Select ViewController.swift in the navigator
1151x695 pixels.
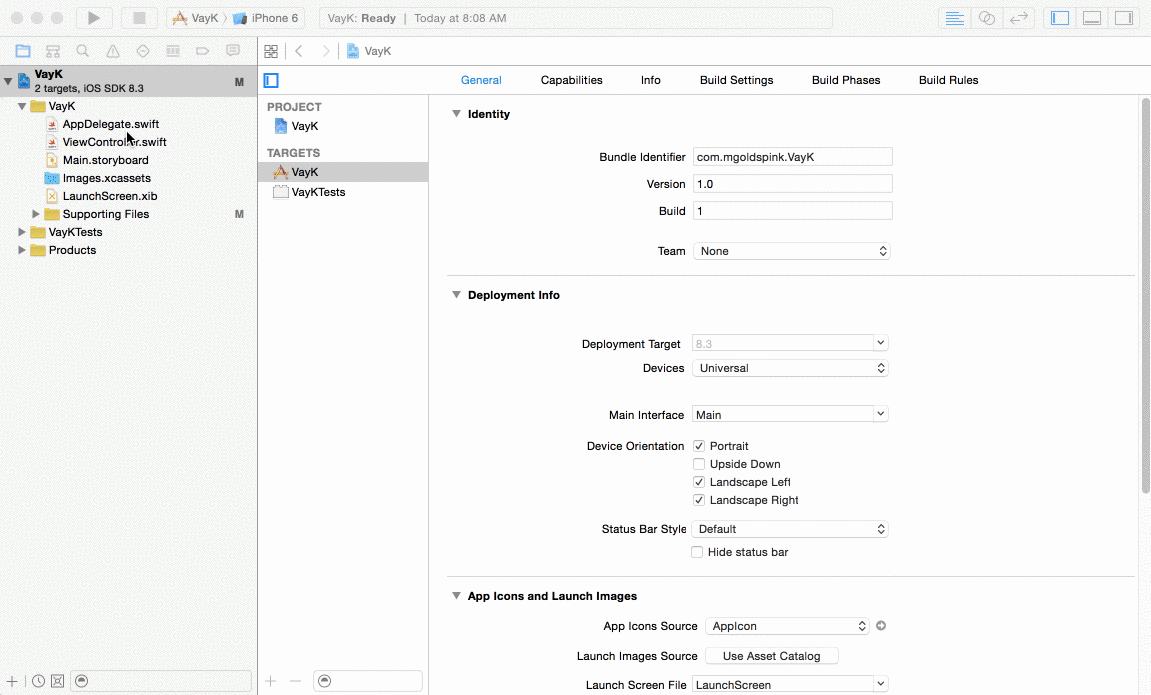point(114,142)
